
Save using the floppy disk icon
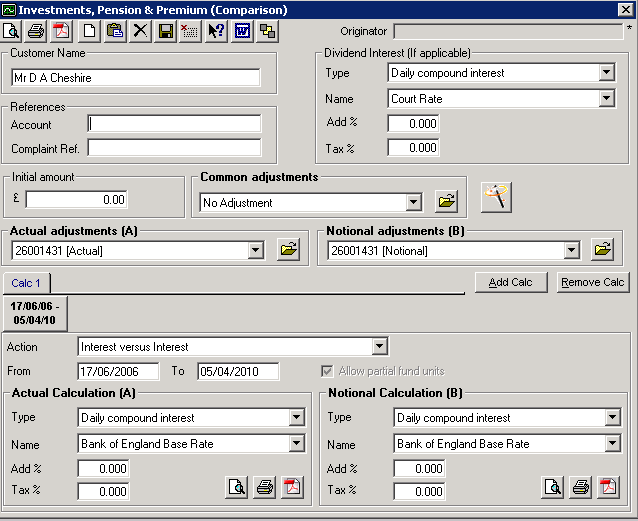click(x=166, y=31)
